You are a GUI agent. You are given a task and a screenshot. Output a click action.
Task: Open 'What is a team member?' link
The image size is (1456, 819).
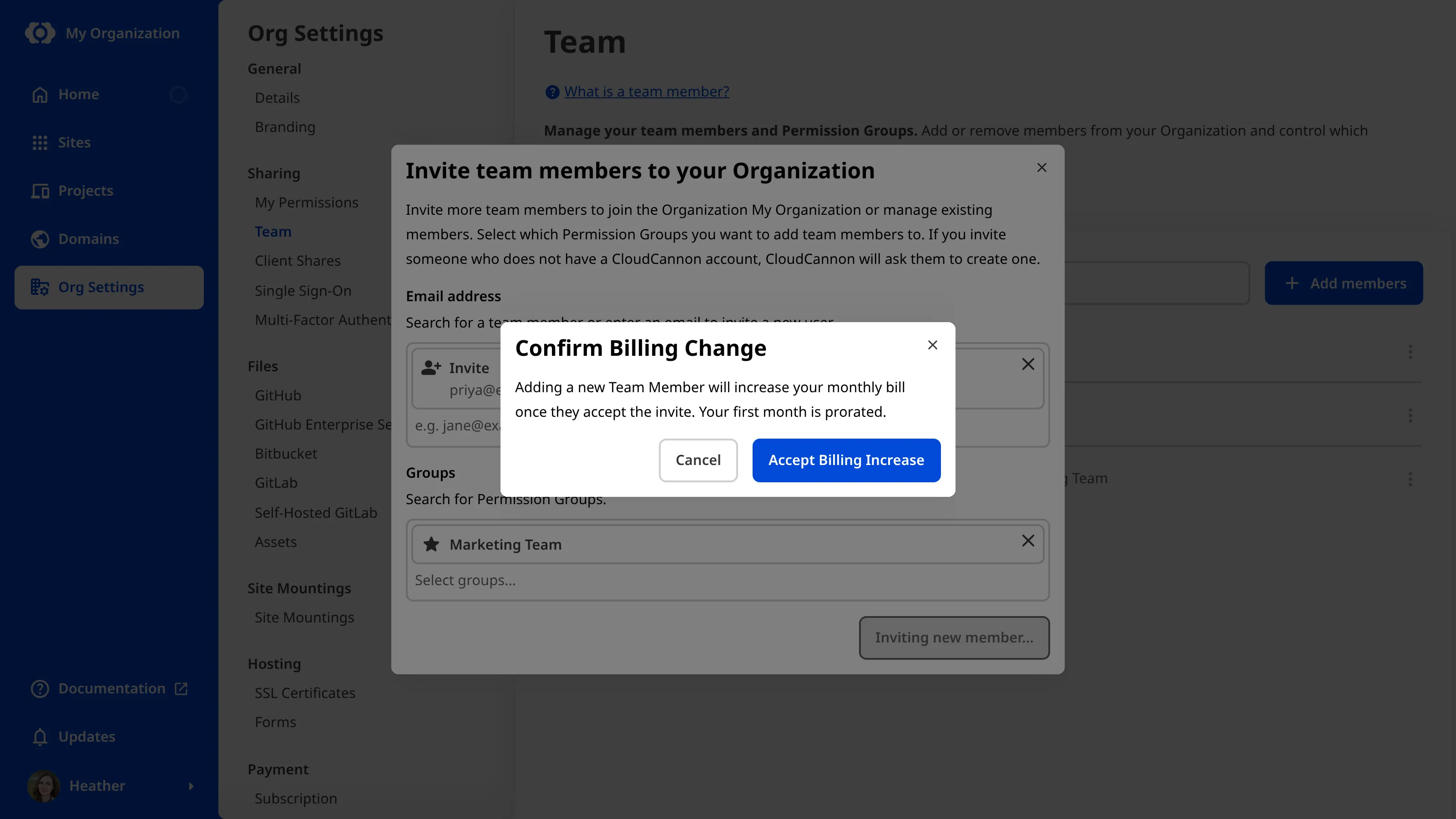[647, 91]
